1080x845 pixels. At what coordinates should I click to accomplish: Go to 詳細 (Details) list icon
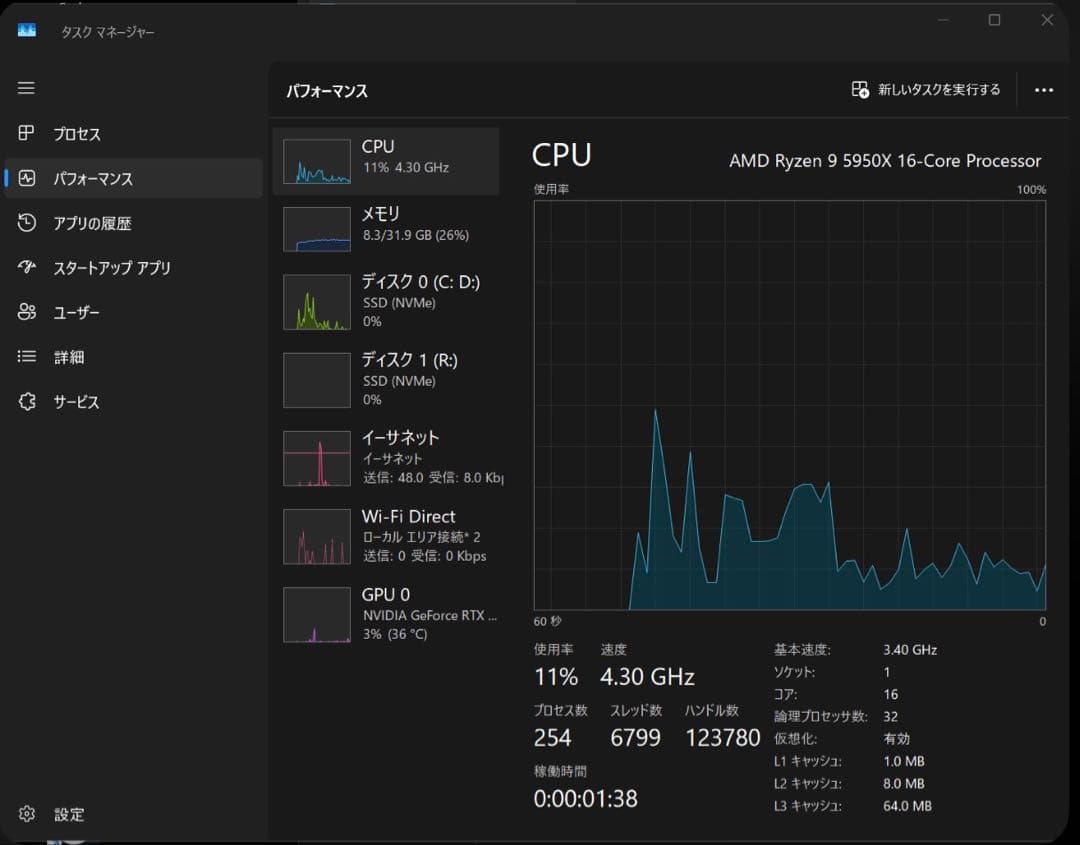(x=27, y=357)
